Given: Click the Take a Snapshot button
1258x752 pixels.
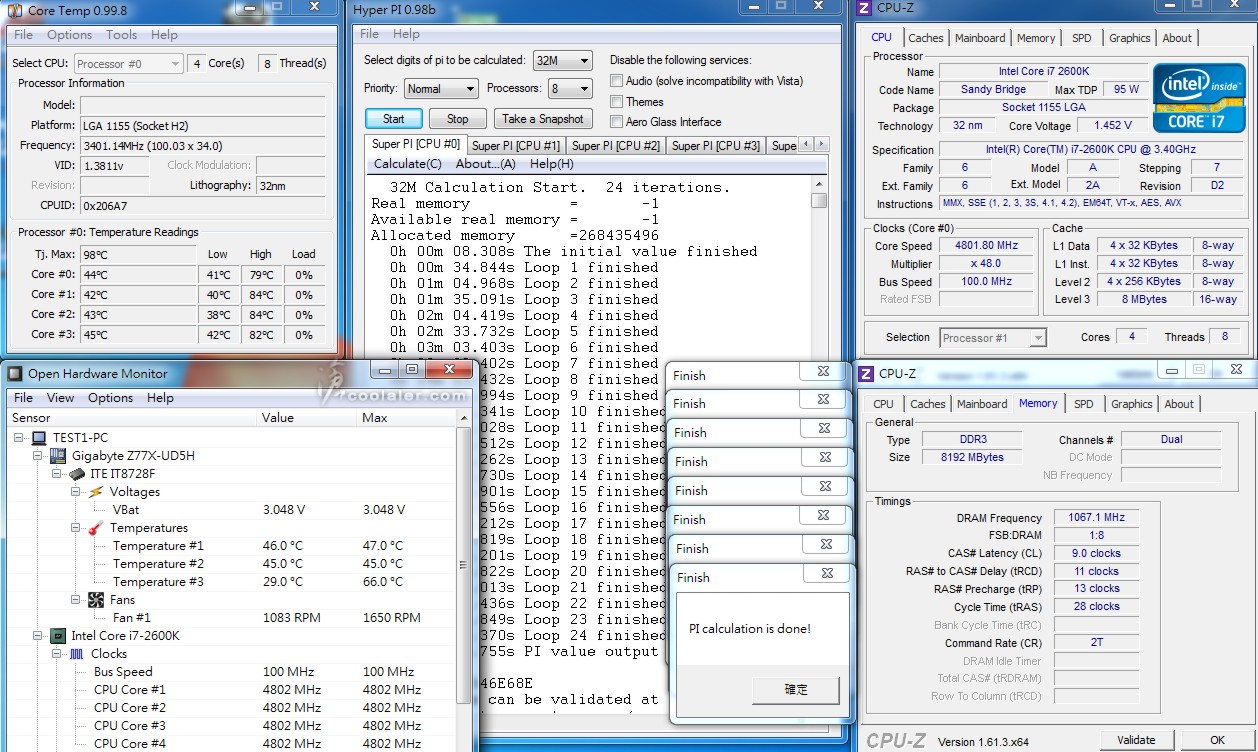Looking at the screenshot, I should 543,118.
